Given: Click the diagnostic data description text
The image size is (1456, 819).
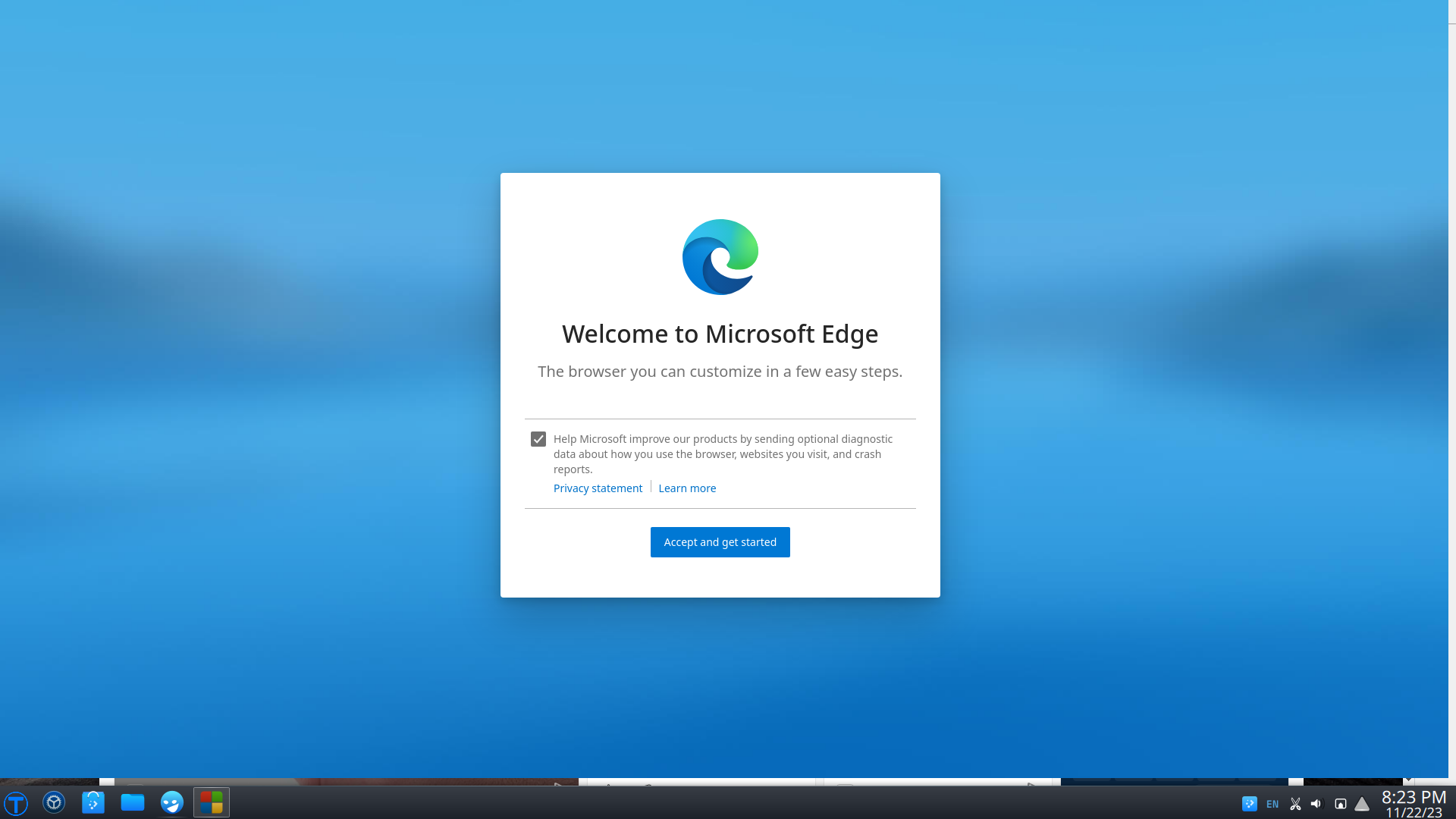Looking at the screenshot, I should pos(723,454).
